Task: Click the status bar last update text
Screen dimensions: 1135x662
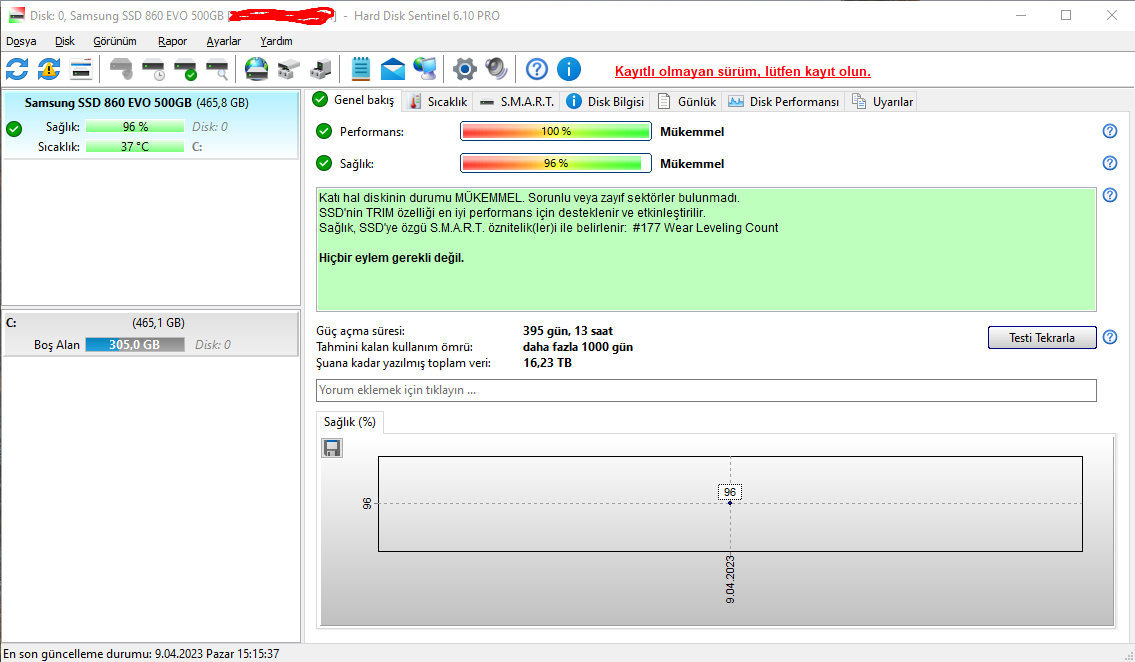Action: click(141, 653)
